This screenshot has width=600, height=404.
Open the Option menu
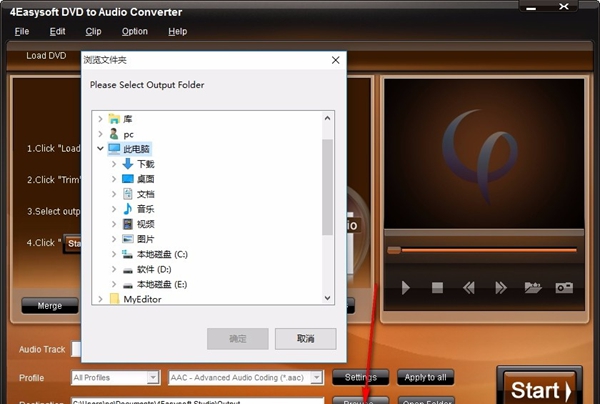point(135,31)
